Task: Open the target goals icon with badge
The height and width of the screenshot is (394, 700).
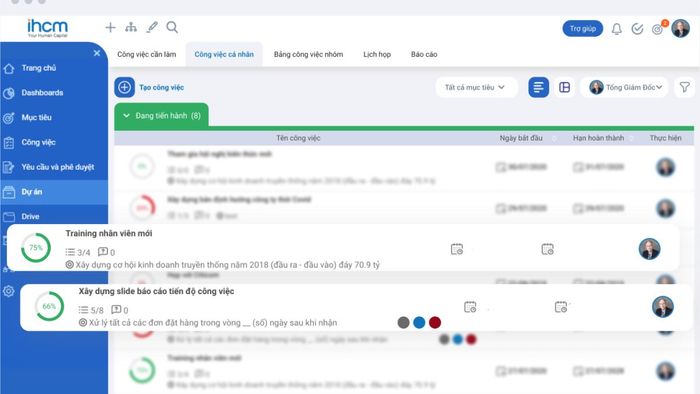Action: click(658, 29)
